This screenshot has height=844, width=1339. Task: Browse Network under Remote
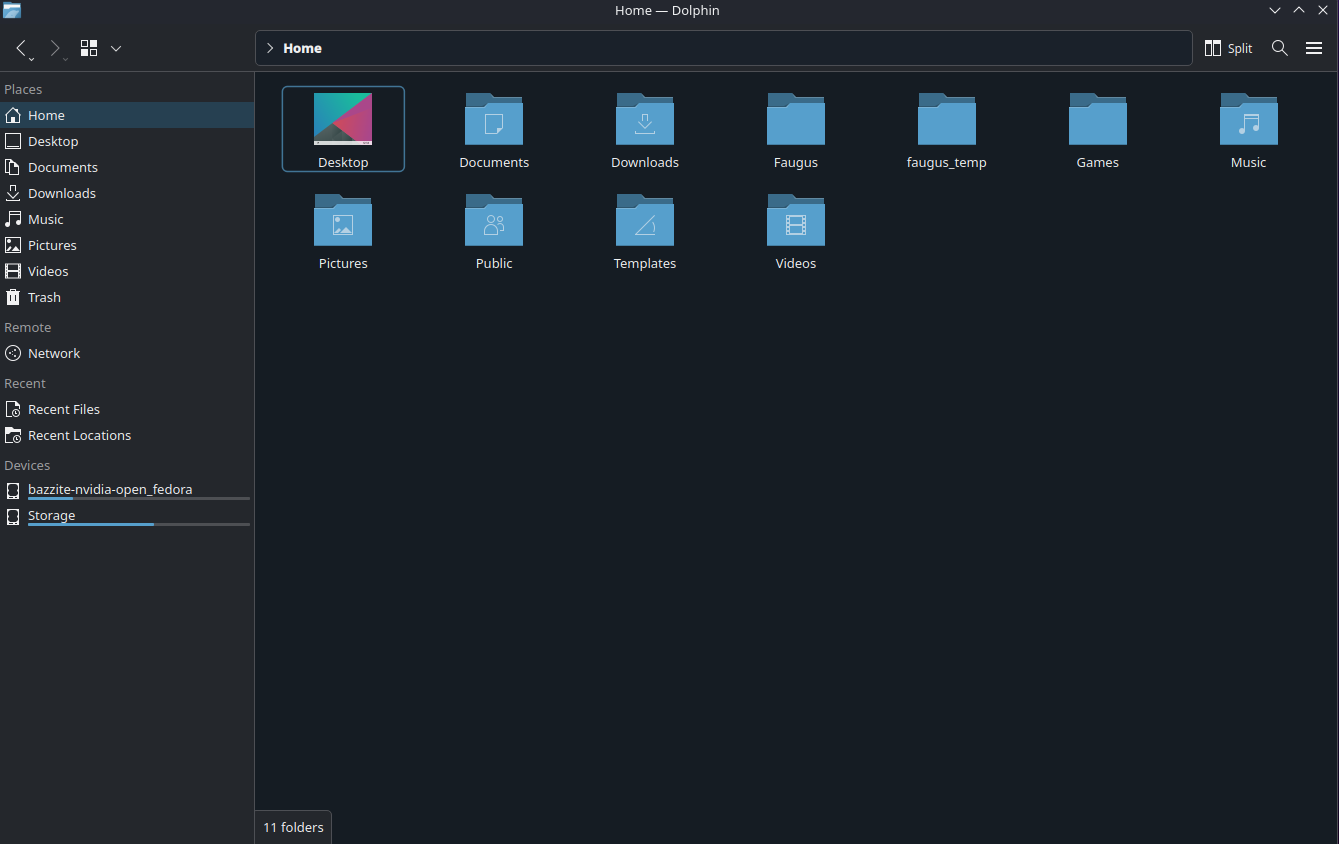pyautogui.click(x=127, y=353)
